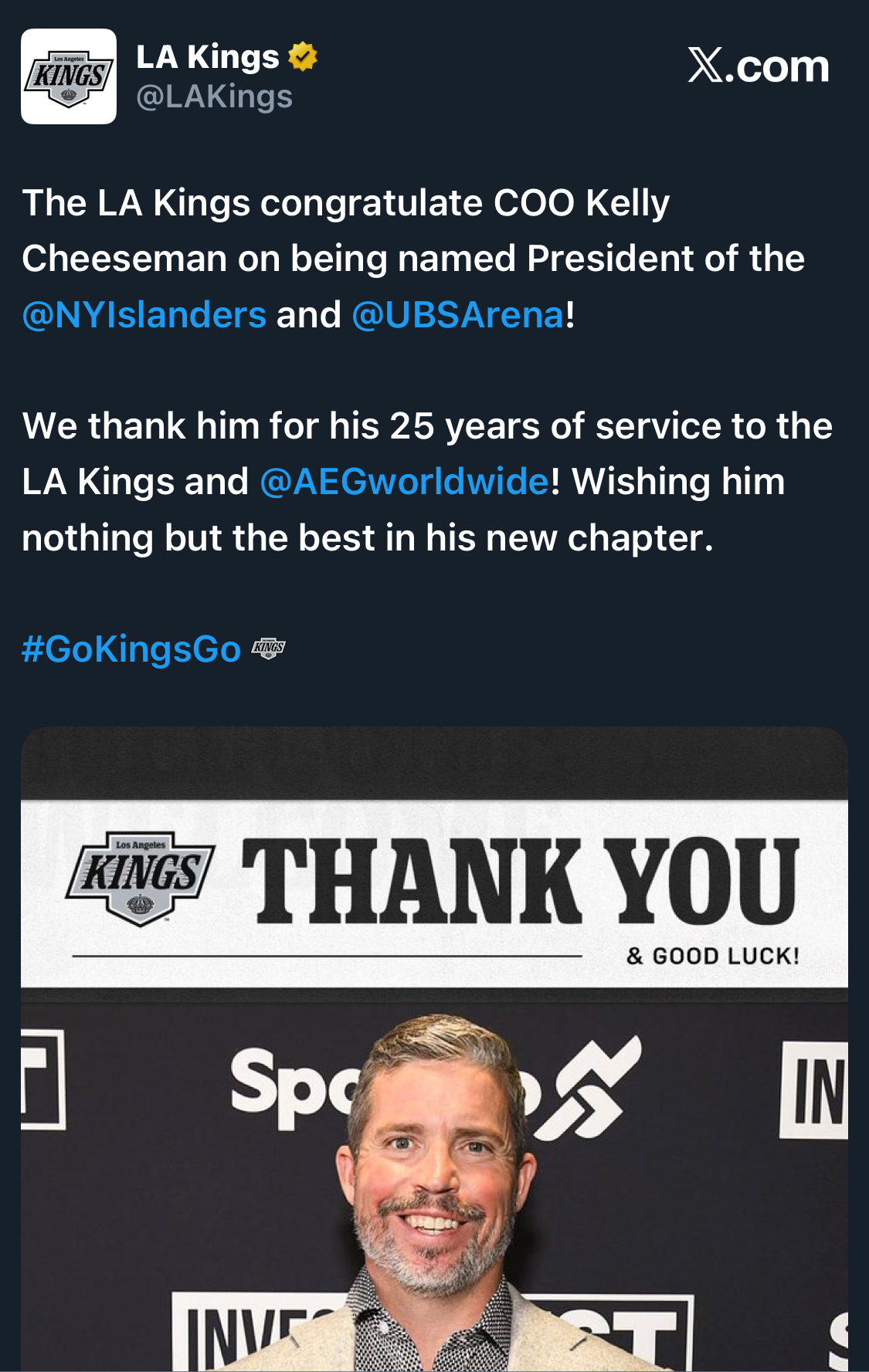Follow the @UBSArena mention link

coord(459,315)
